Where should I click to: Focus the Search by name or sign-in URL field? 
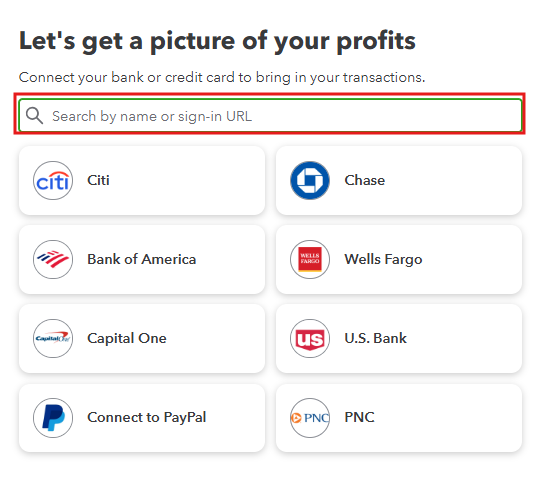pyautogui.click(x=270, y=115)
